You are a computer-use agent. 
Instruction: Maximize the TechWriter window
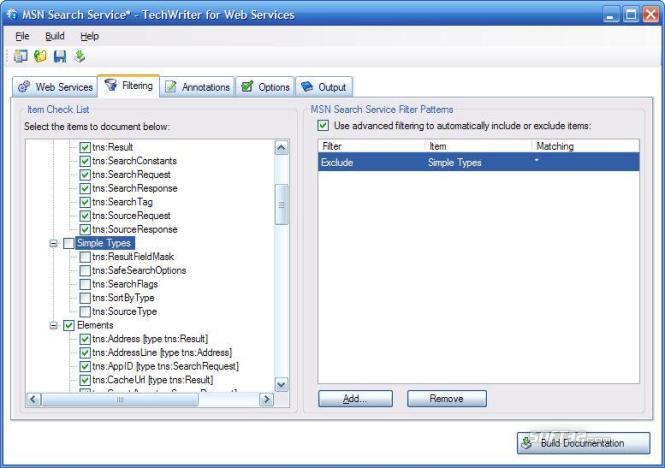[x=631, y=15]
